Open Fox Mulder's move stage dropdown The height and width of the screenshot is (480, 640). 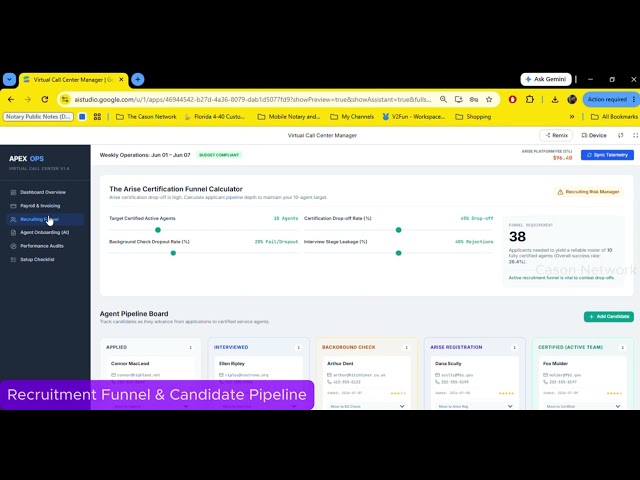click(582, 406)
